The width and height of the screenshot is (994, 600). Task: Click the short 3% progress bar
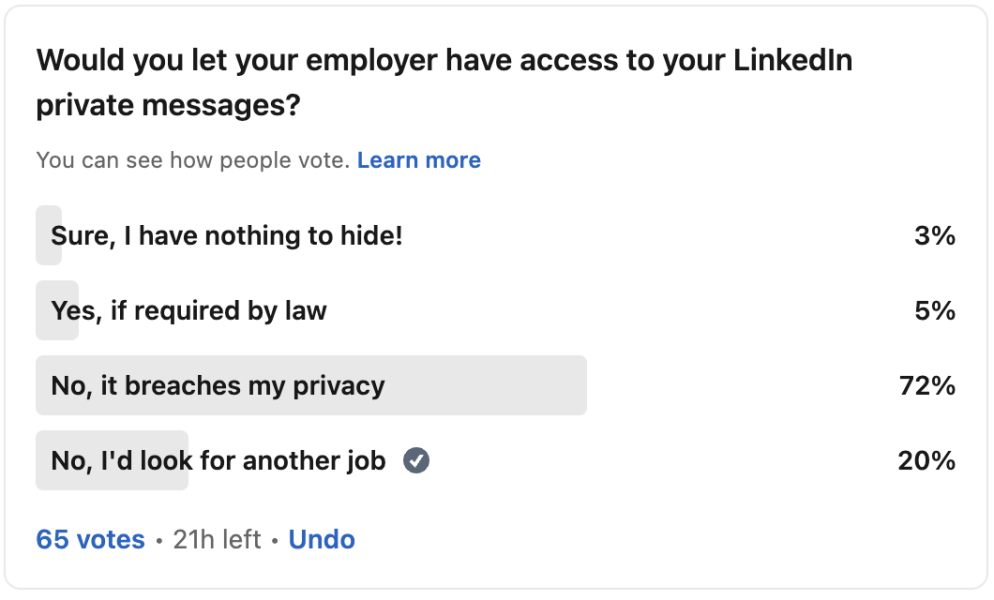pyautogui.click(x=49, y=235)
